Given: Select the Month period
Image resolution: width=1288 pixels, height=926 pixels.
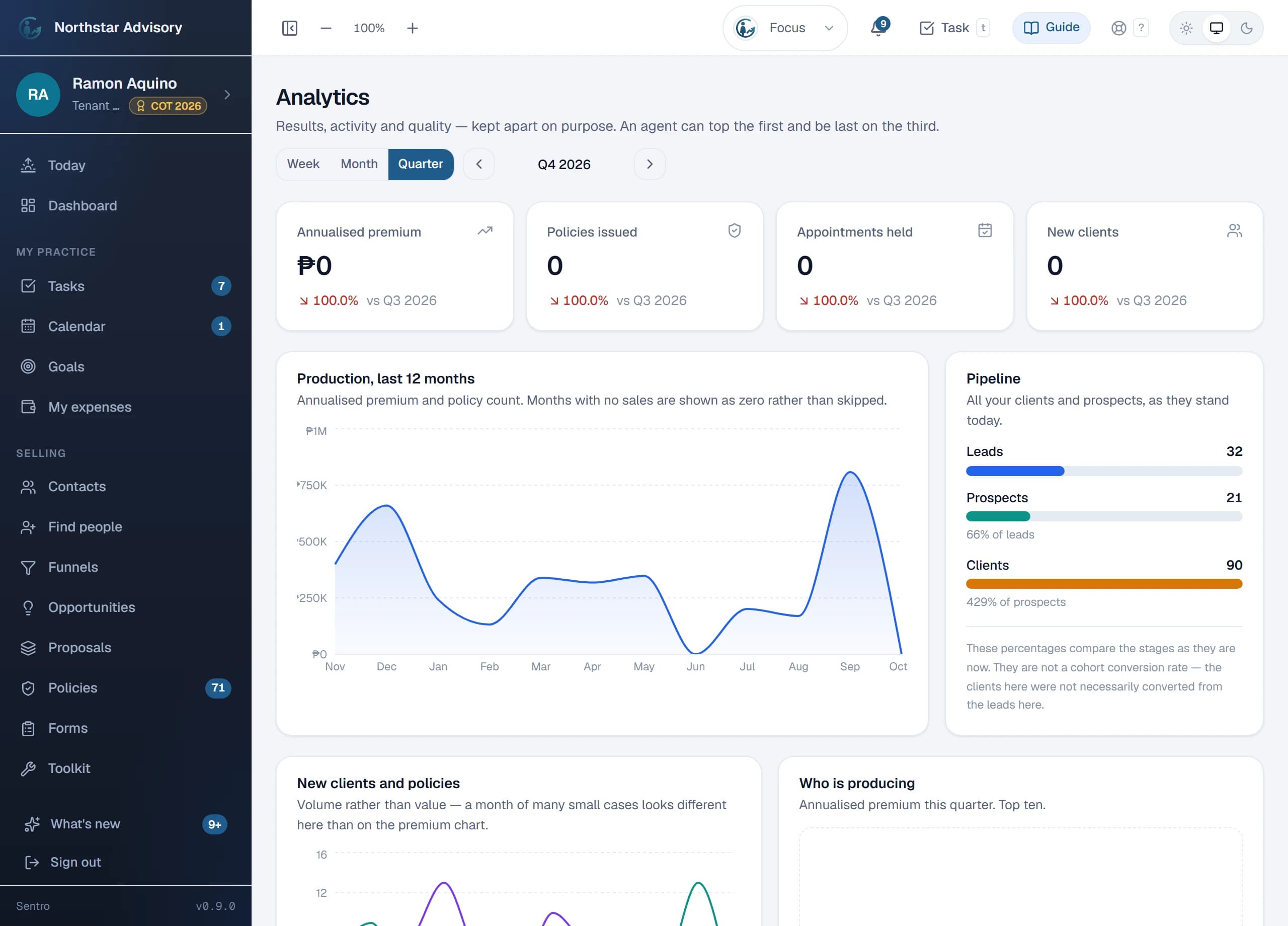Looking at the screenshot, I should tap(359, 164).
